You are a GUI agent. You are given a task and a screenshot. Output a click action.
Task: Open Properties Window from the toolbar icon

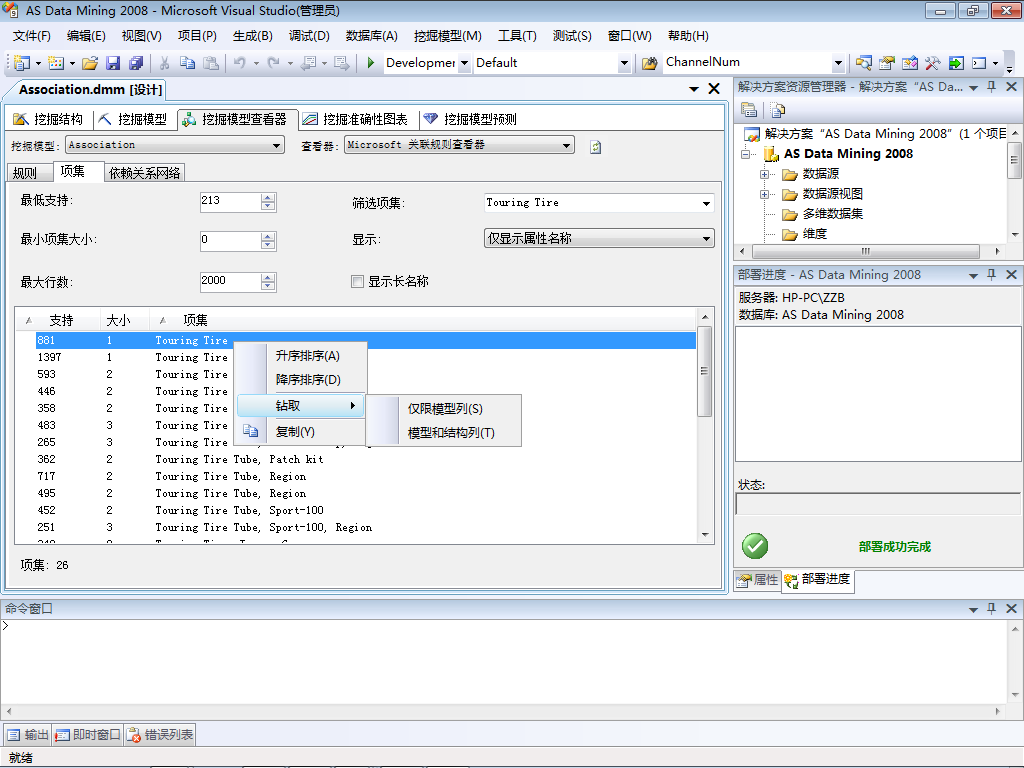(x=886, y=63)
